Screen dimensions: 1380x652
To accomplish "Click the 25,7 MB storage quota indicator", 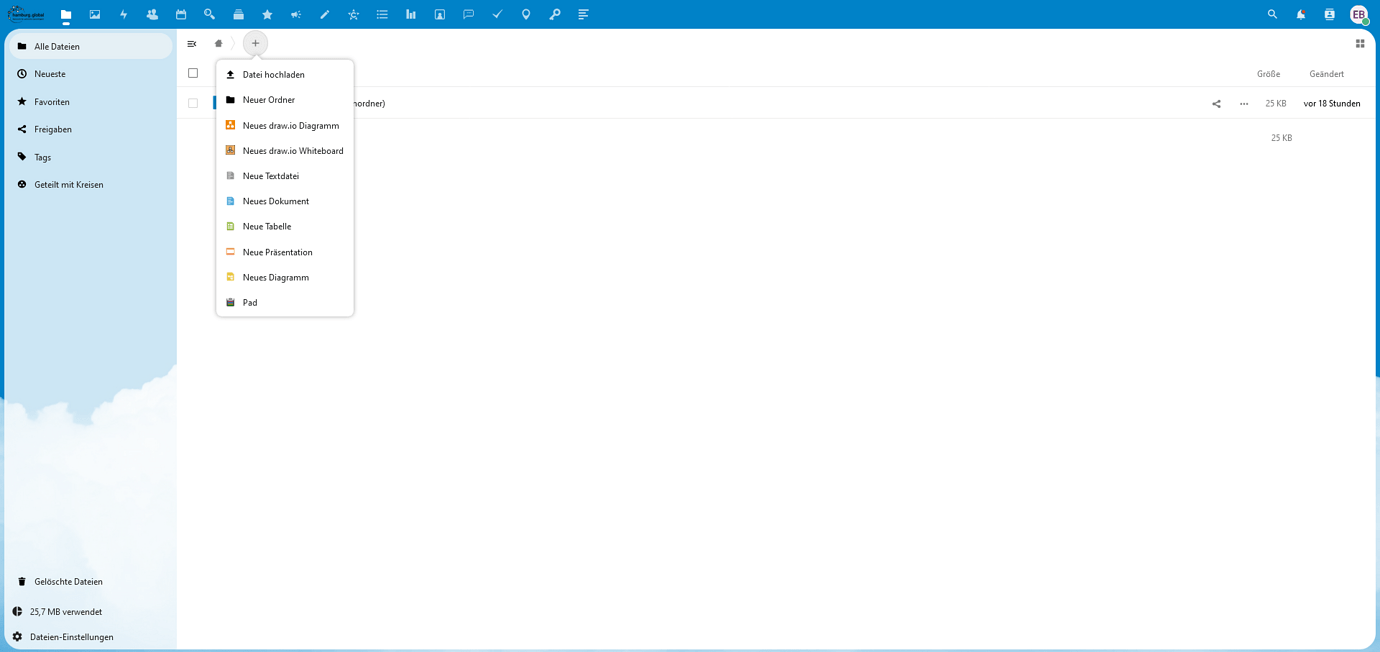I will pyautogui.click(x=66, y=611).
